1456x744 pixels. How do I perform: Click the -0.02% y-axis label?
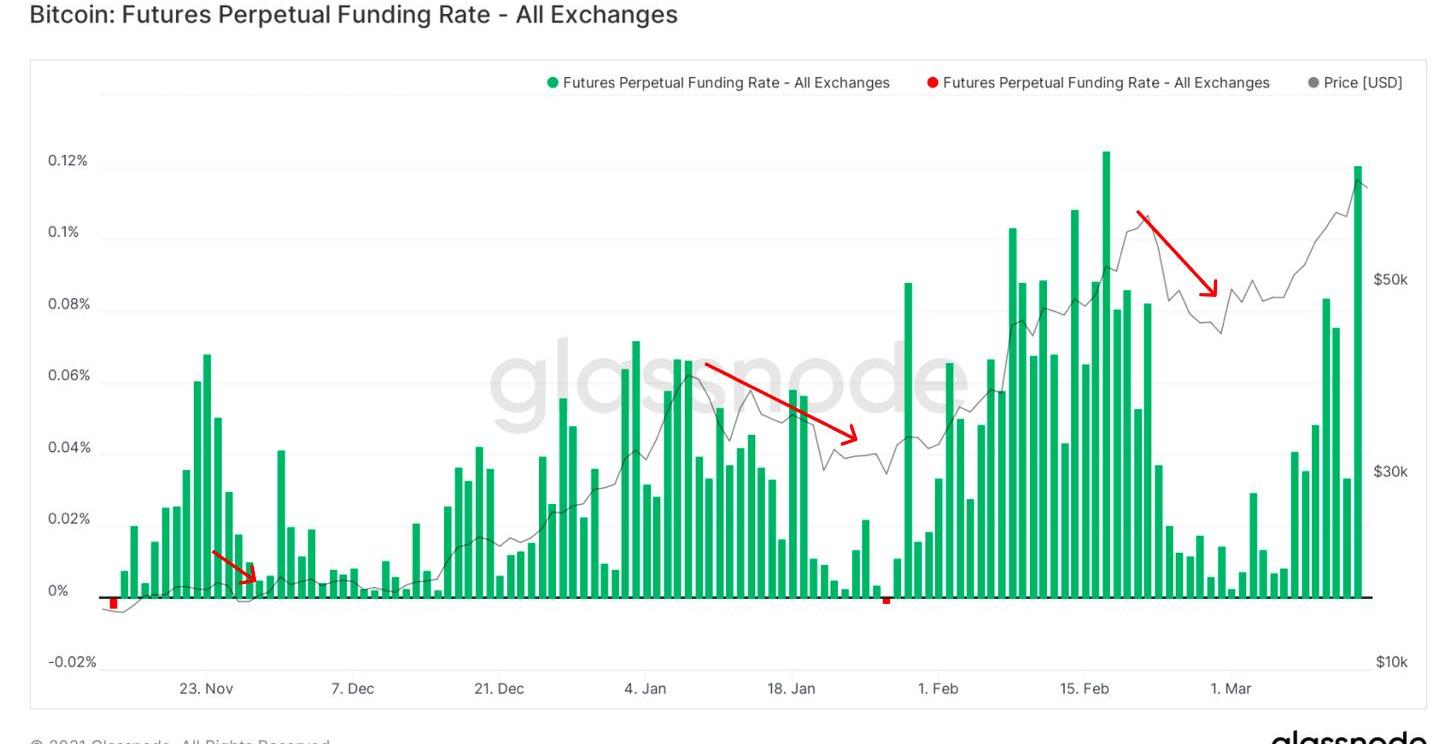72,662
